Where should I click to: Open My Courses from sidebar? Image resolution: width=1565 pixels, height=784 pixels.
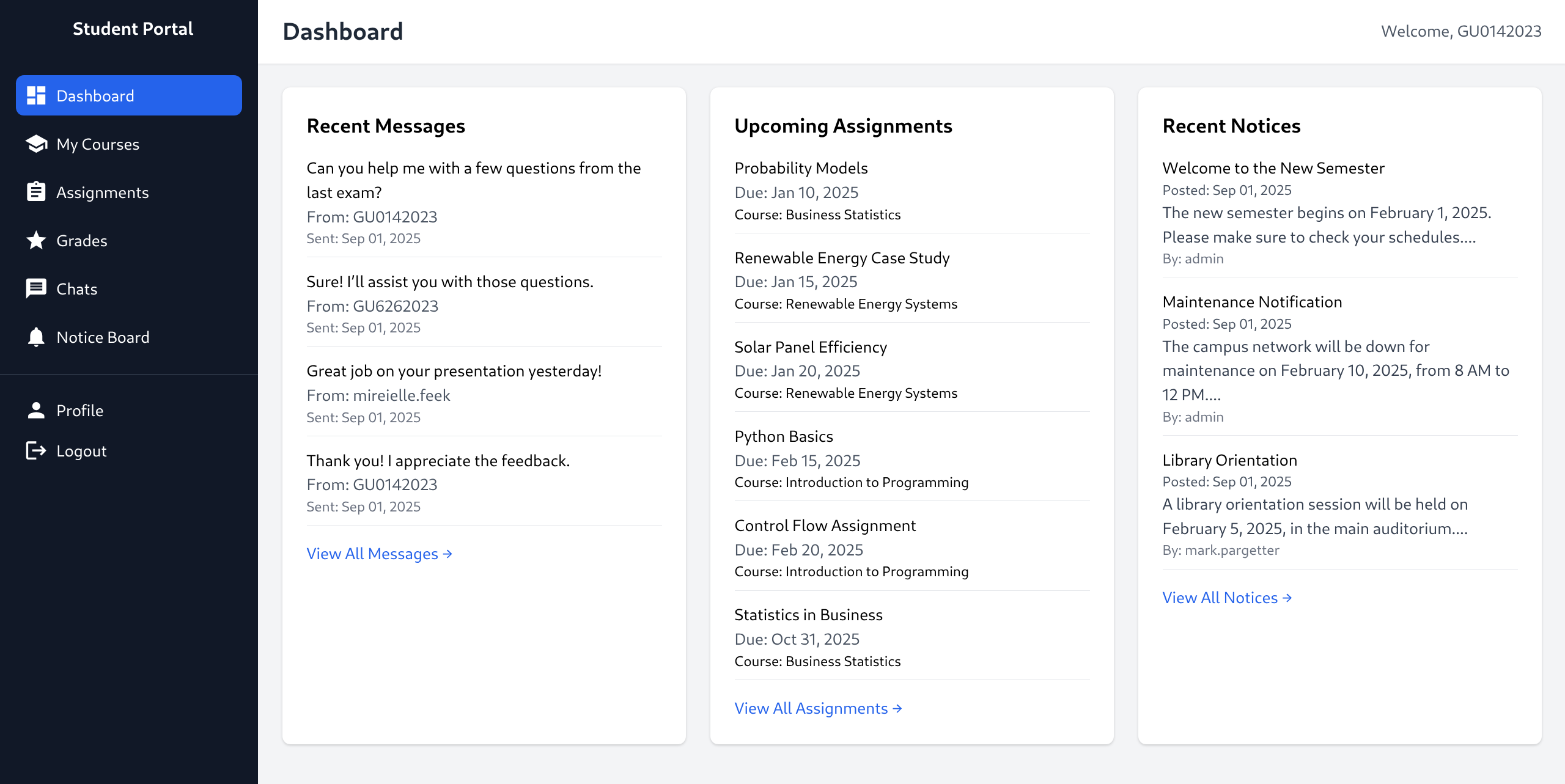[98, 144]
